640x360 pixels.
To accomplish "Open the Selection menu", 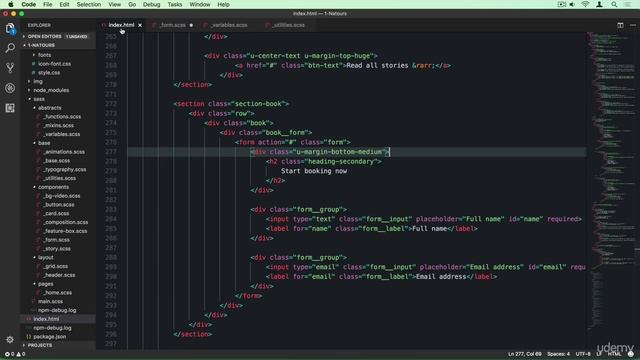I will [x=89, y=4].
